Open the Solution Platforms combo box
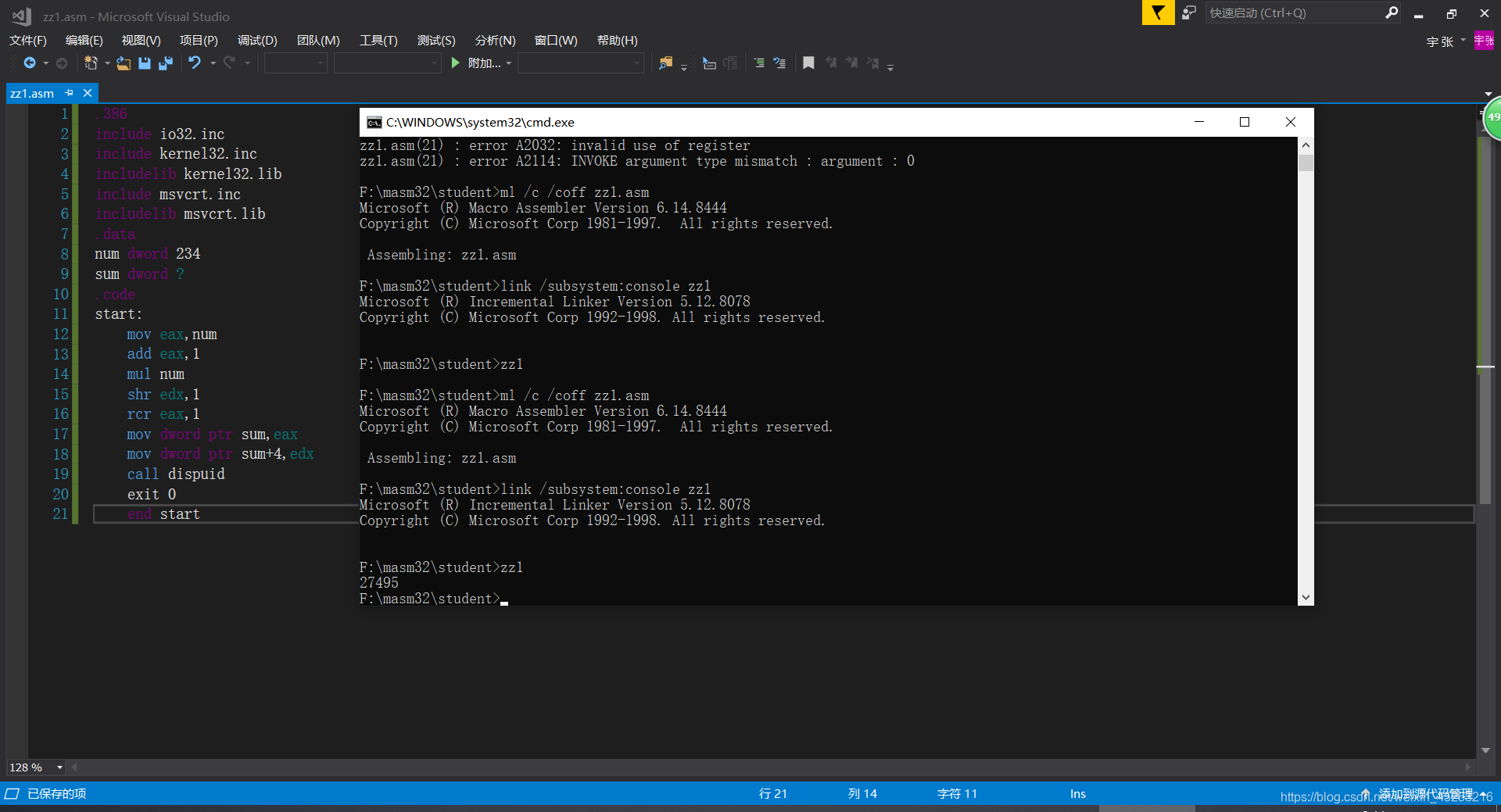 pos(387,63)
